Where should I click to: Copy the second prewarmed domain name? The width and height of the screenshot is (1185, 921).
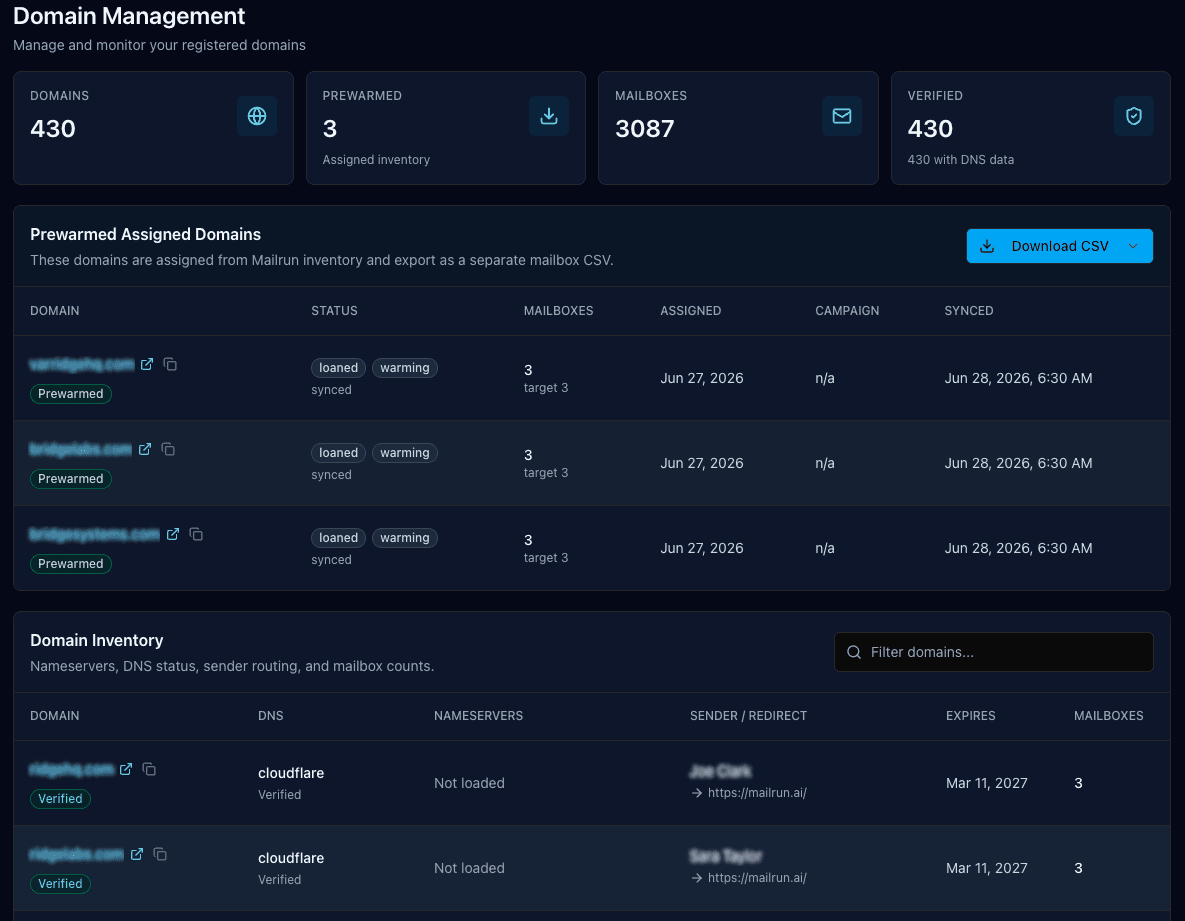coord(168,450)
